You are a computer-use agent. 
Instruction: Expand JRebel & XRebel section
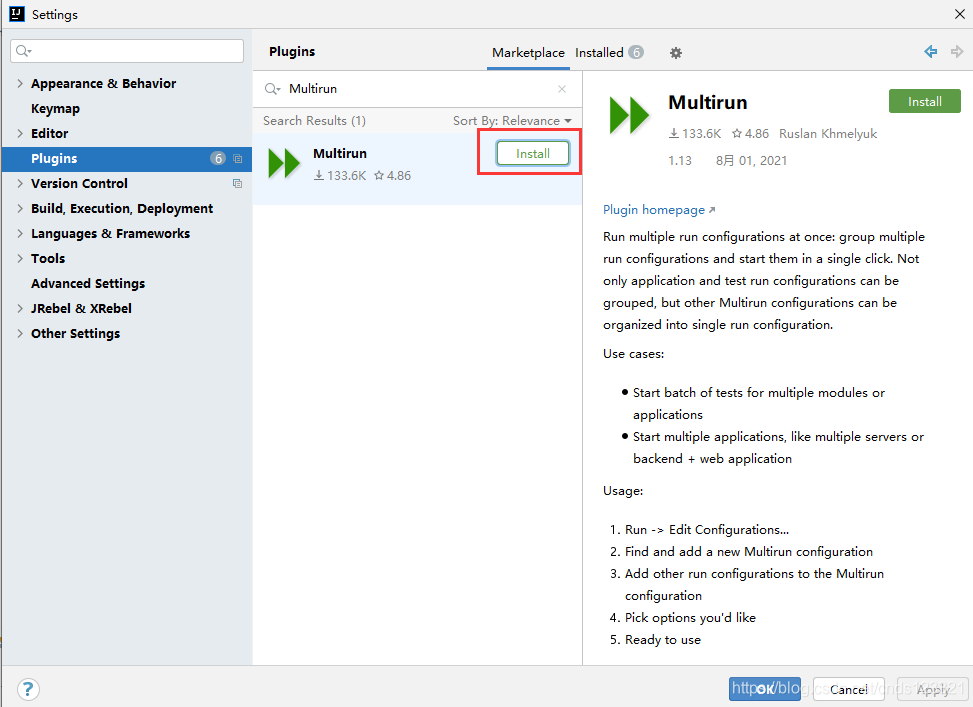20,308
